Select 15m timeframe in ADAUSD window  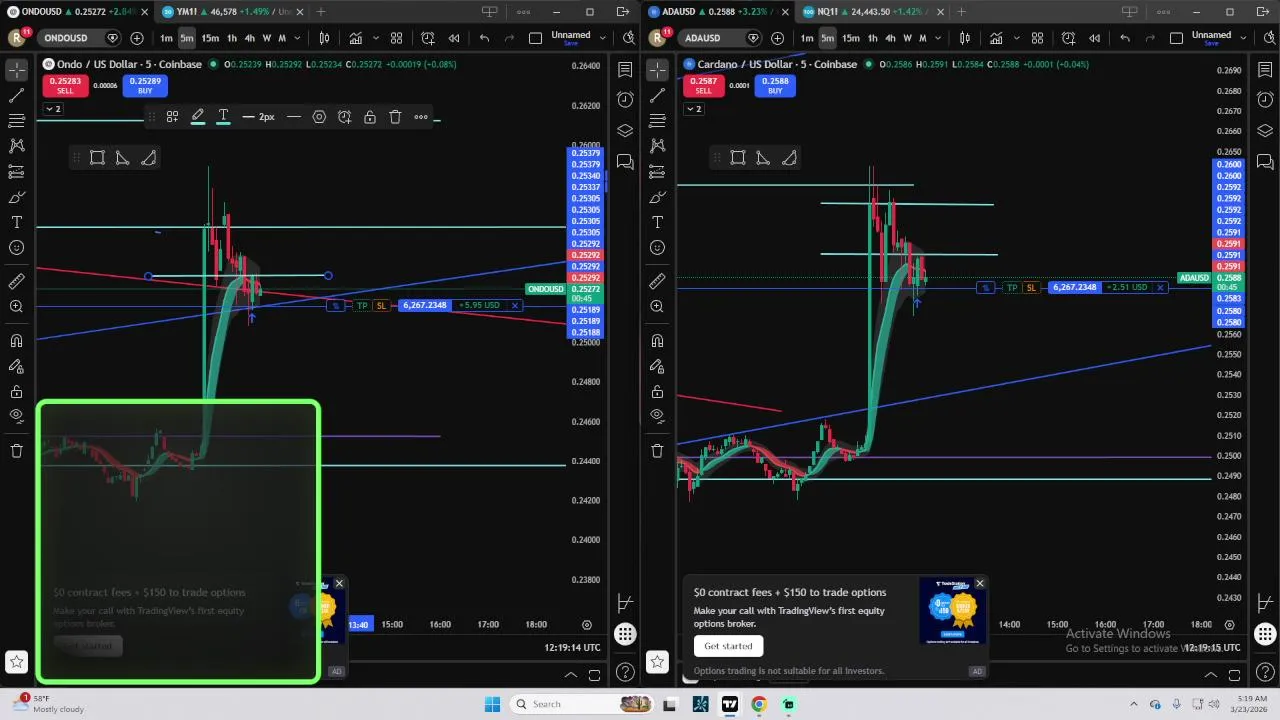tap(850, 38)
